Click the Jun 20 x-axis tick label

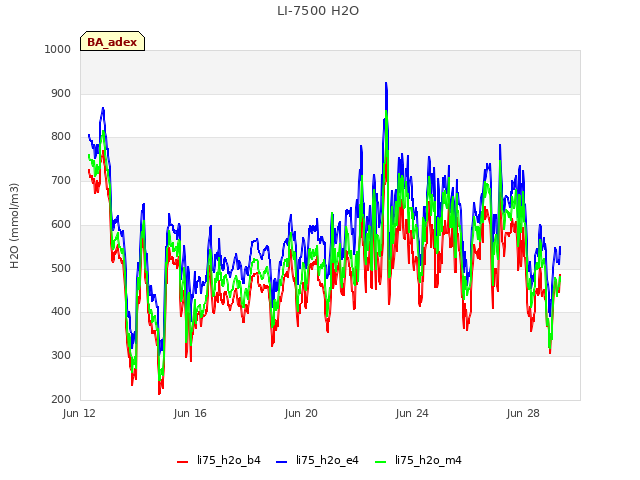point(301,413)
